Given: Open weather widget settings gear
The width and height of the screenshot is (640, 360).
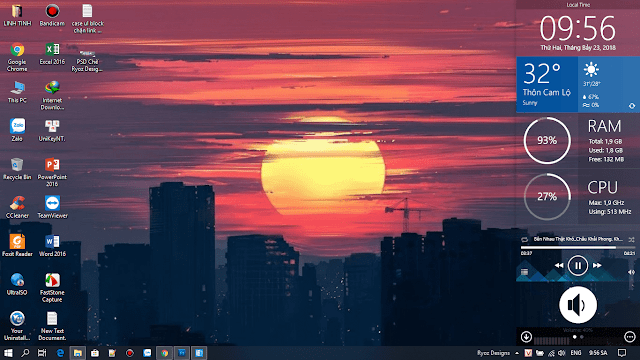Looking at the screenshot, I should point(632,106).
